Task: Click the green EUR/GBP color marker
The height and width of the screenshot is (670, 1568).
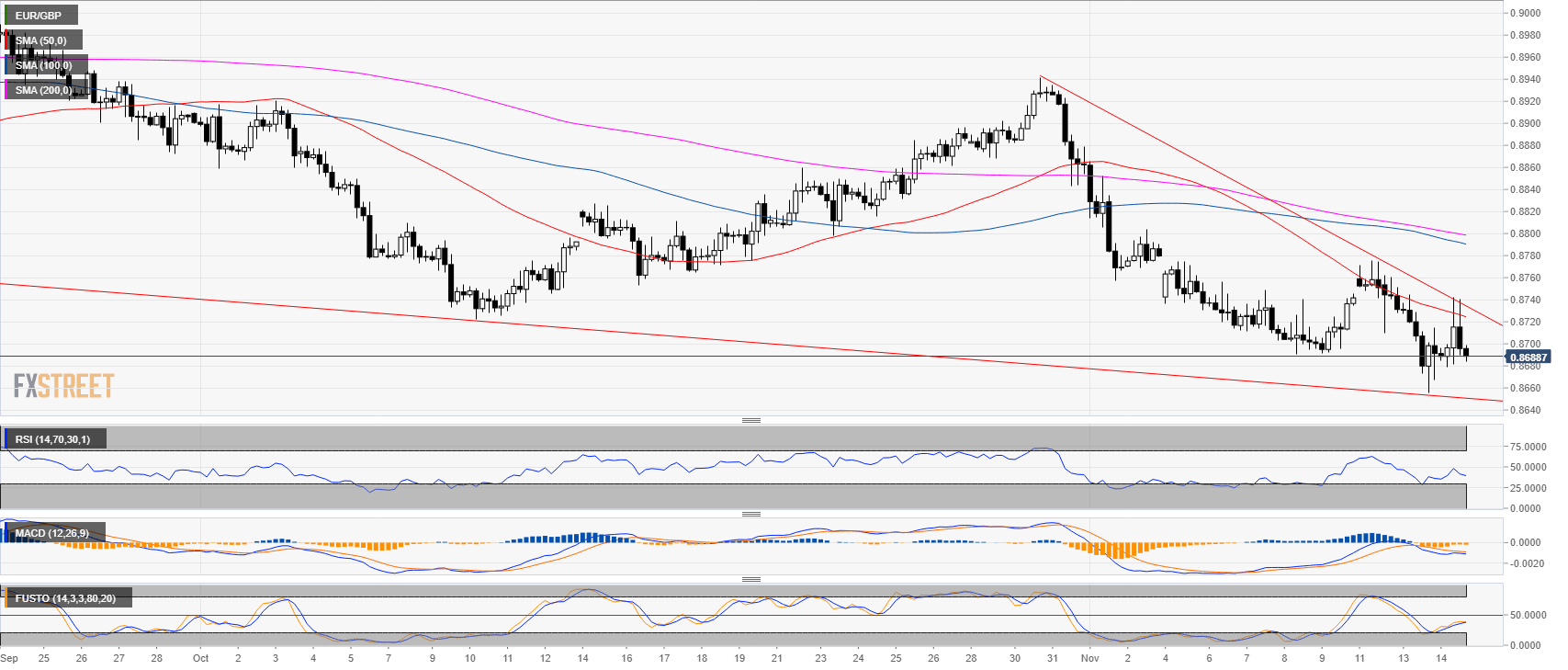Action: 6,16
